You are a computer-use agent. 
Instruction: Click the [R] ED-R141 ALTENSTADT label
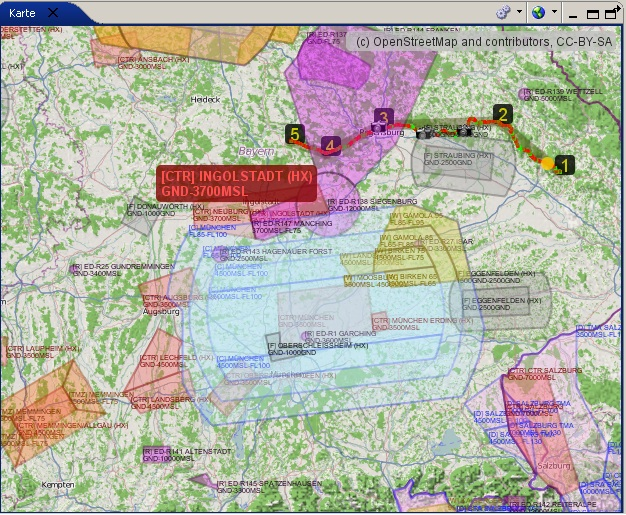tap(187, 455)
